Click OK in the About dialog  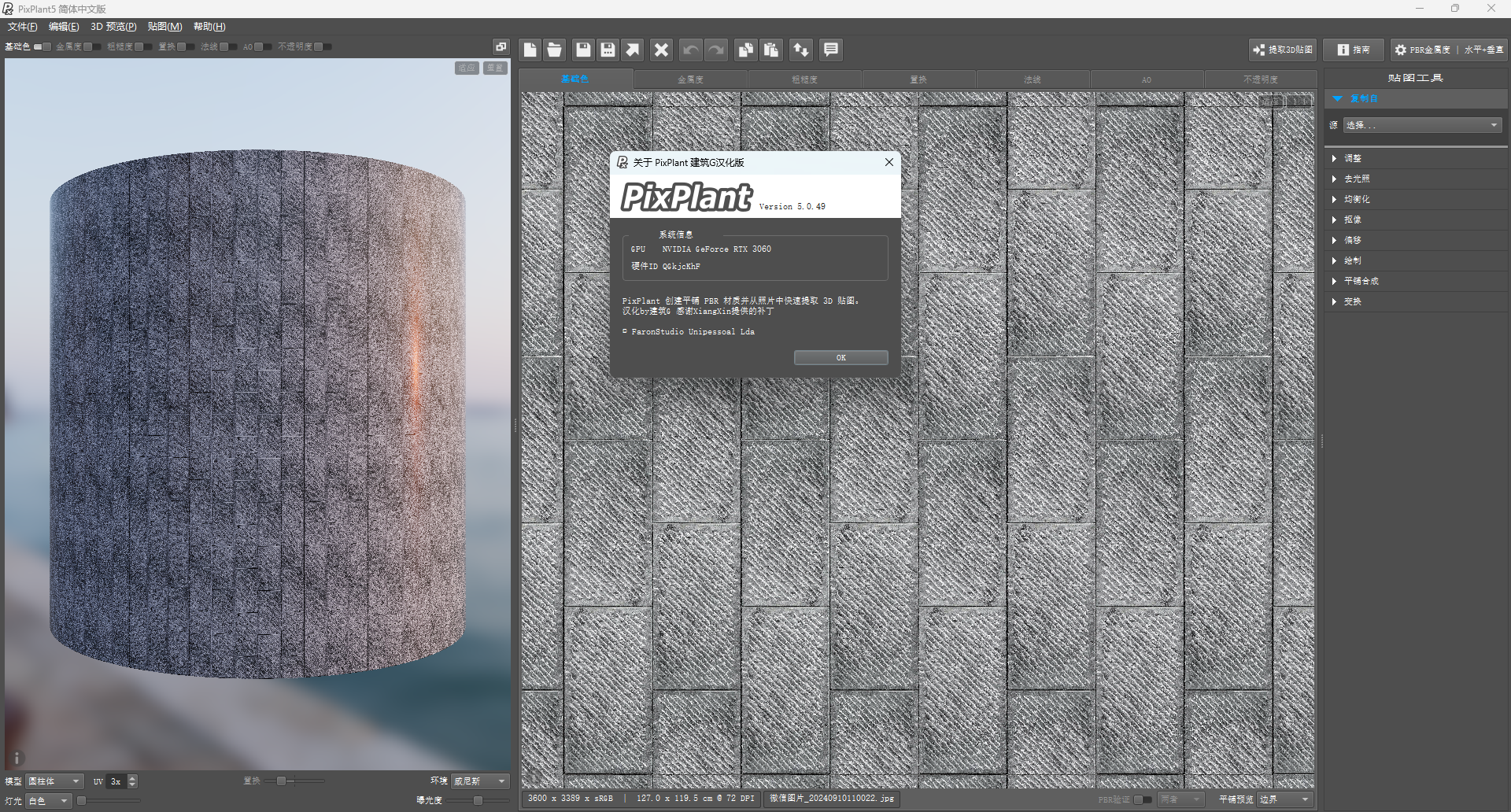(x=840, y=358)
